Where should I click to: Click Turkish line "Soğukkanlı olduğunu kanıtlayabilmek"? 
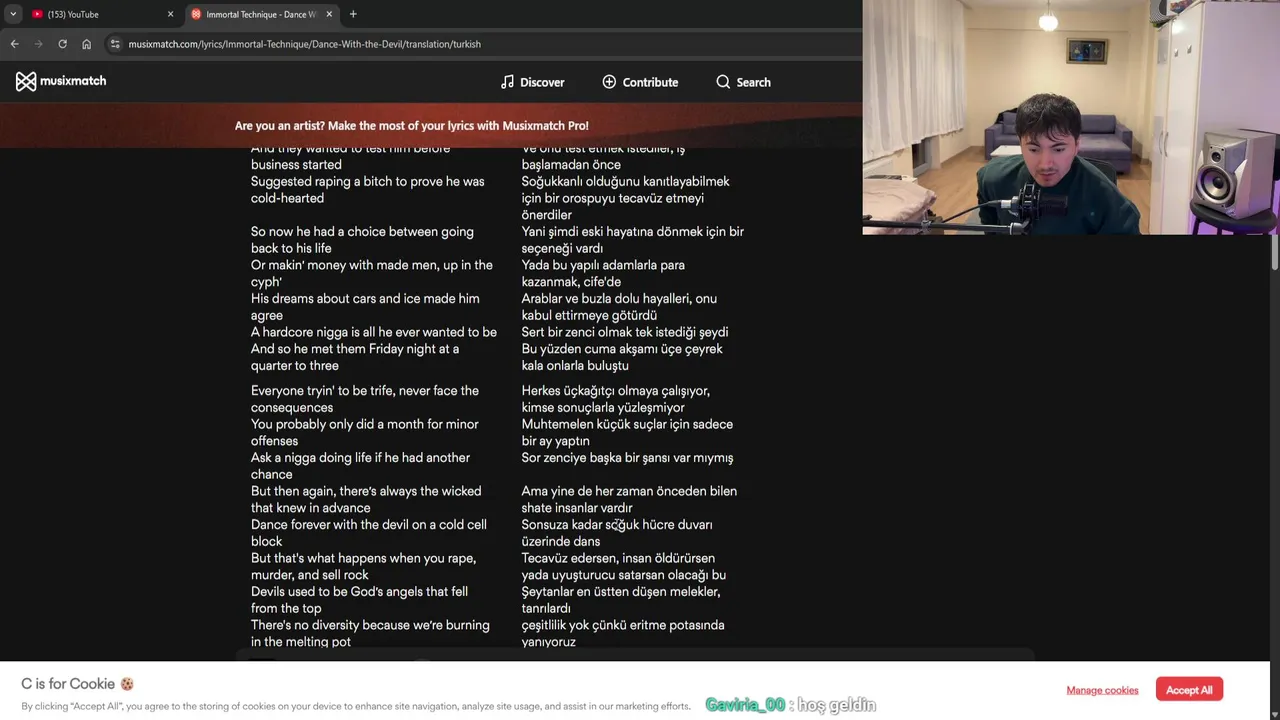[625, 181]
